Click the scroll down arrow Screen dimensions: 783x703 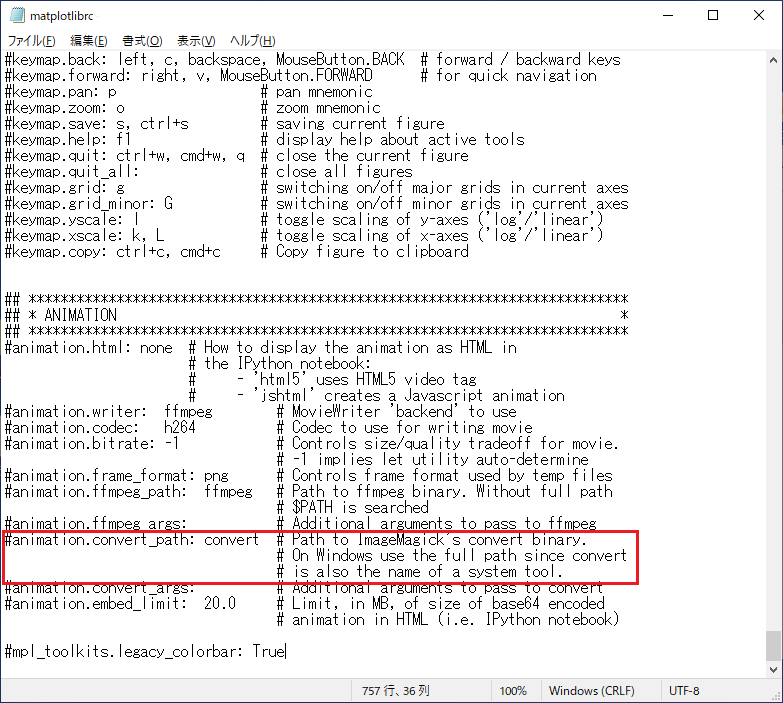point(773,670)
